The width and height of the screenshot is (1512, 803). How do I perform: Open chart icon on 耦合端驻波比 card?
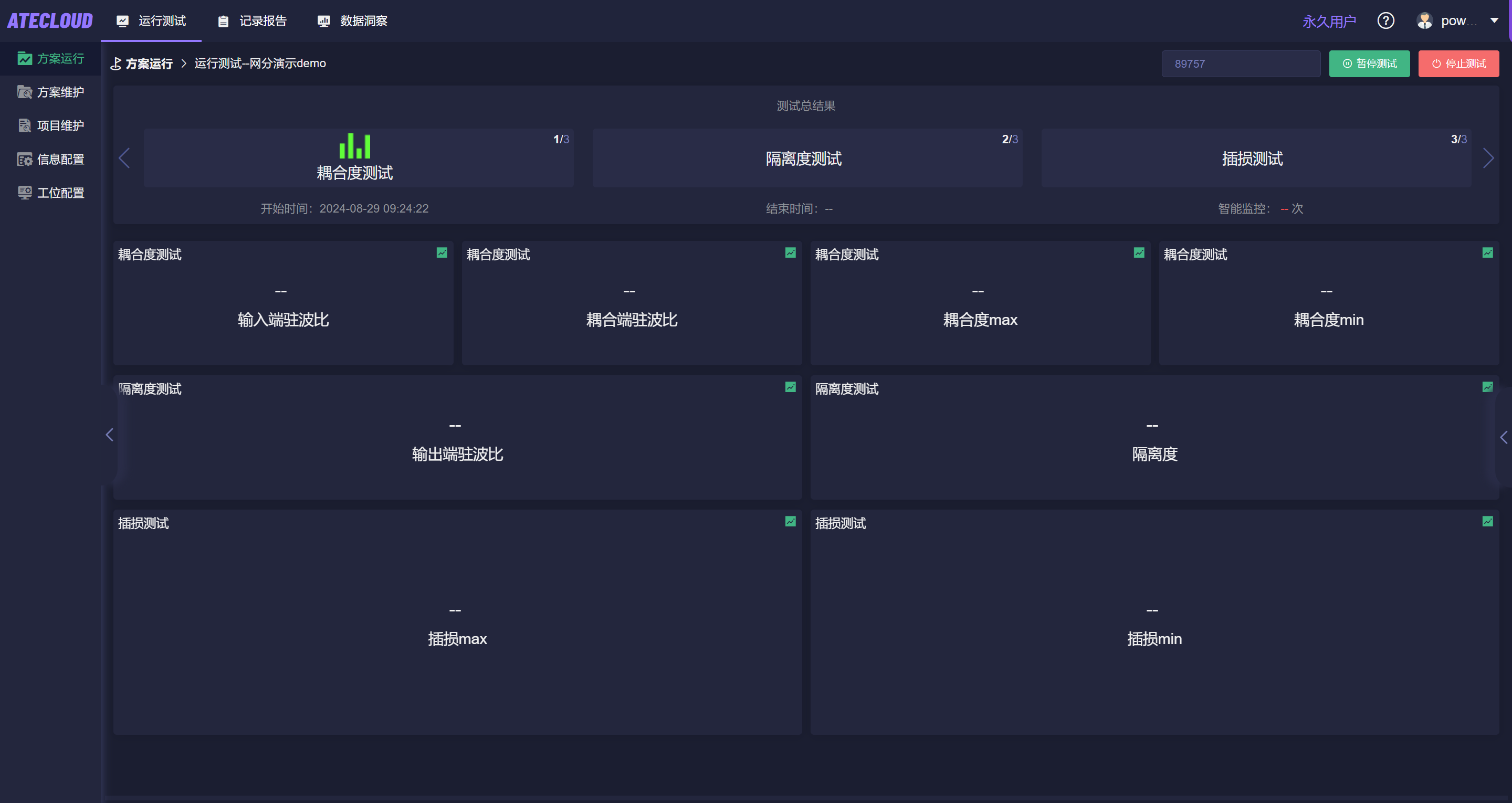[x=791, y=253]
